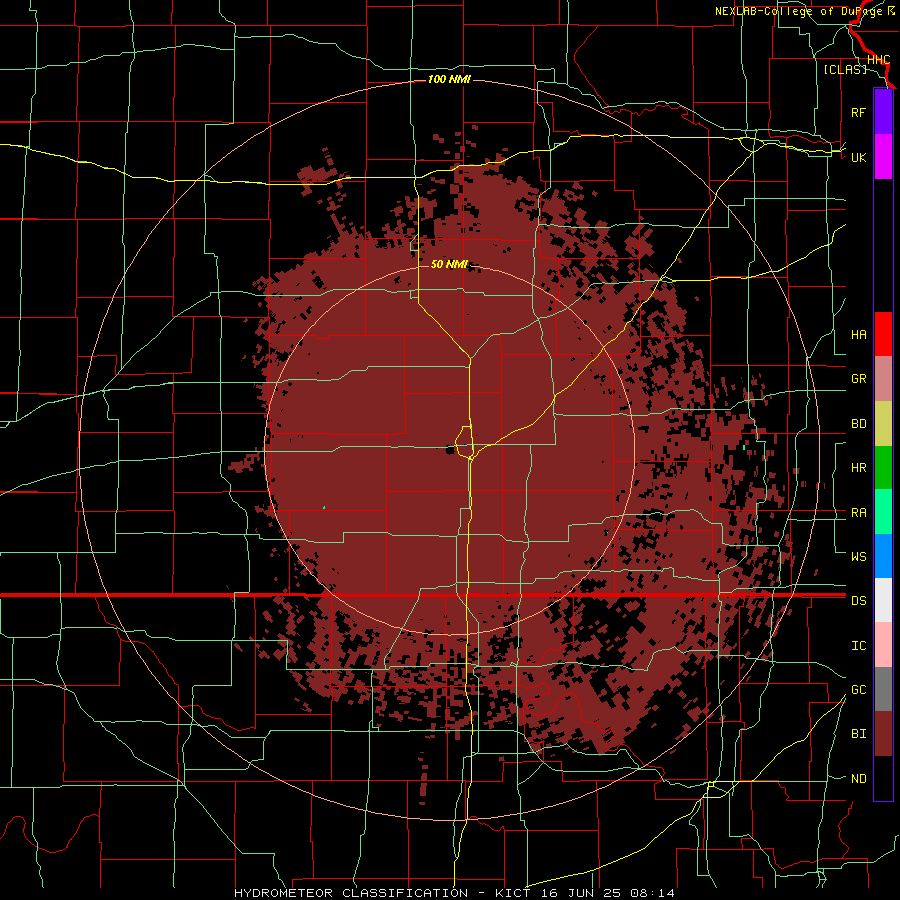900x900 pixels.
Task: Click the DS legend label
Action: 858,600
